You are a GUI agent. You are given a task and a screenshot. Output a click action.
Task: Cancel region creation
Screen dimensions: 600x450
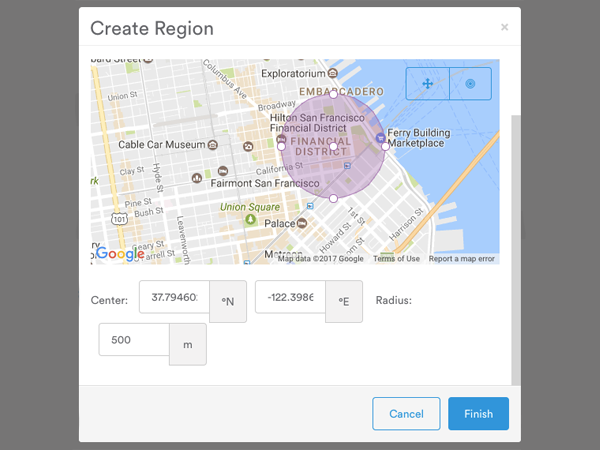click(x=406, y=414)
